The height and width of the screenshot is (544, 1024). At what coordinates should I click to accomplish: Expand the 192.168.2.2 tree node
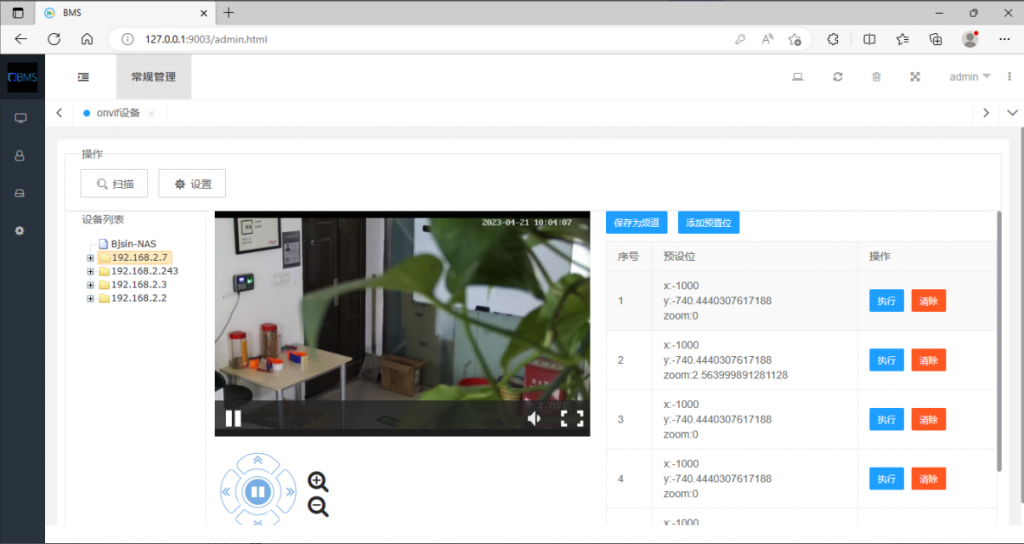point(90,298)
